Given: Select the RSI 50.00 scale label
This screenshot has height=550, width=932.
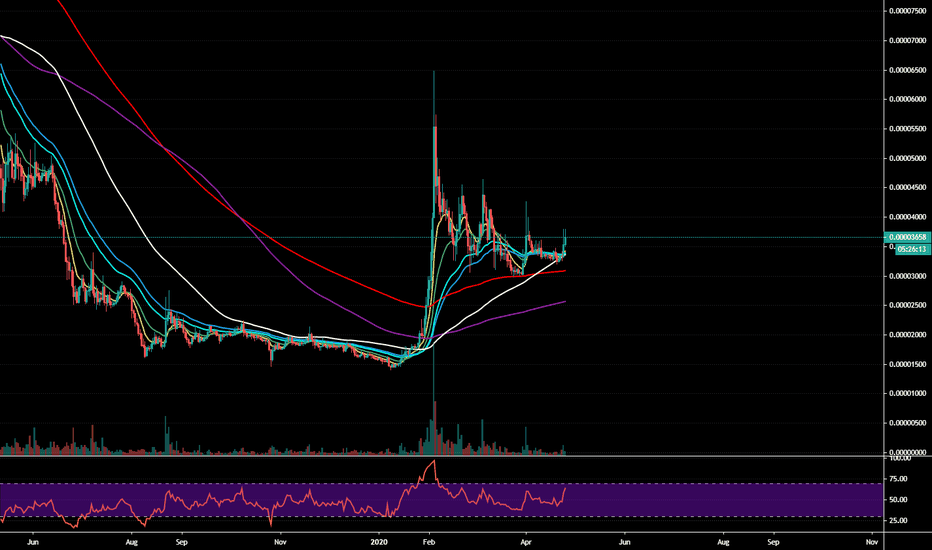Looking at the screenshot, I should click(x=898, y=499).
